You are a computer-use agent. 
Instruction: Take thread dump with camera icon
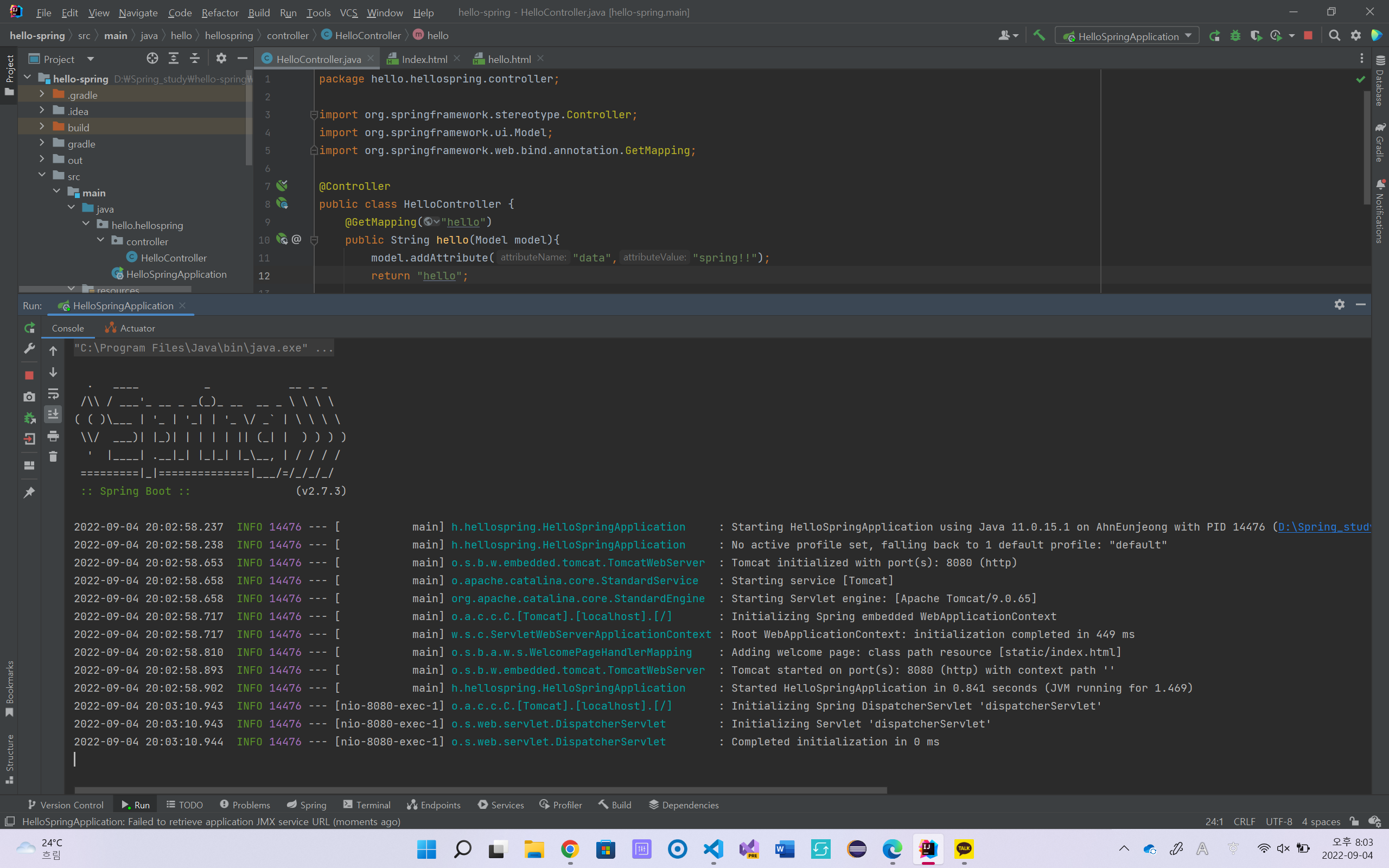(29, 397)
